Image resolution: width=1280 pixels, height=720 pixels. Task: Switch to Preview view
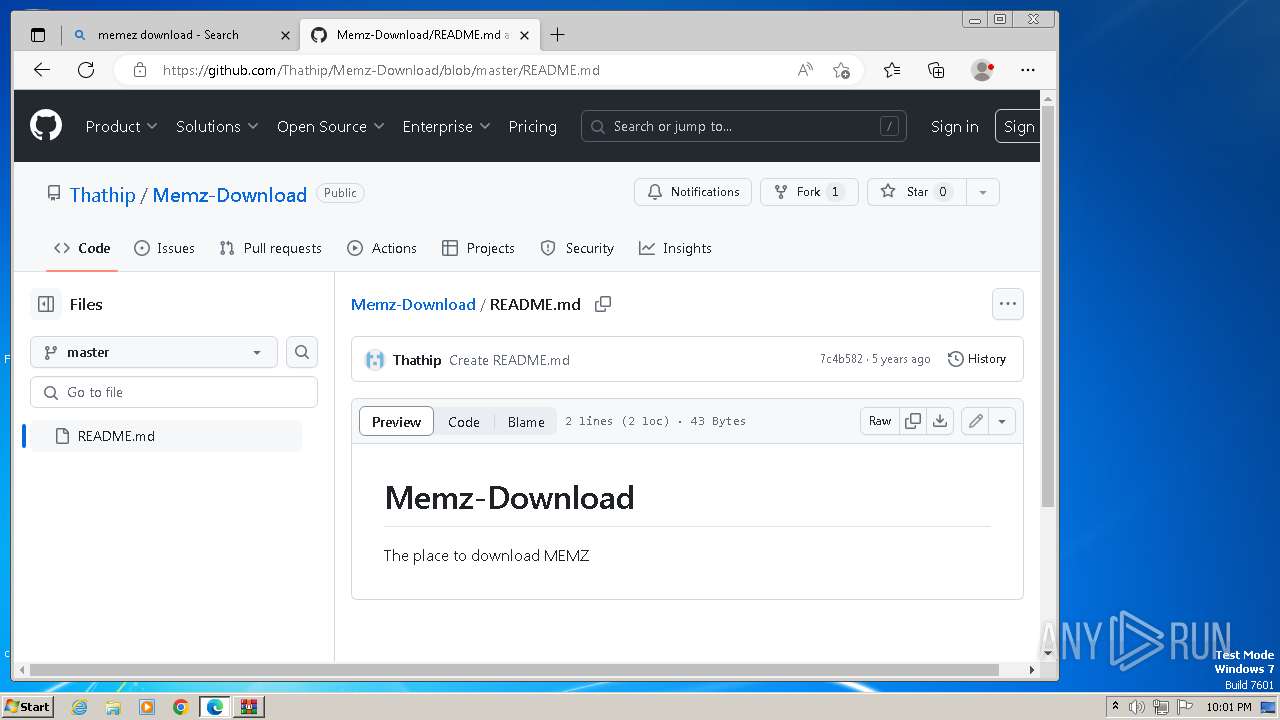[x=396, y=421]
